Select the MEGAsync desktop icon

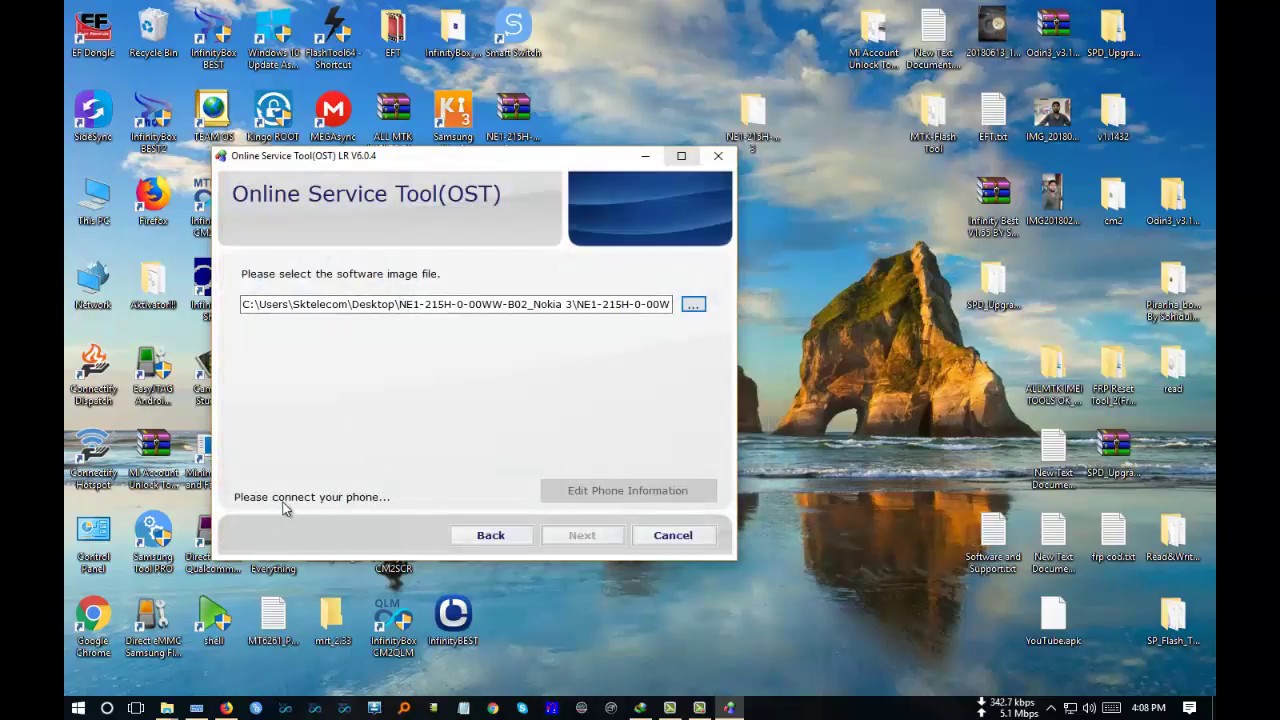[333, 117]
